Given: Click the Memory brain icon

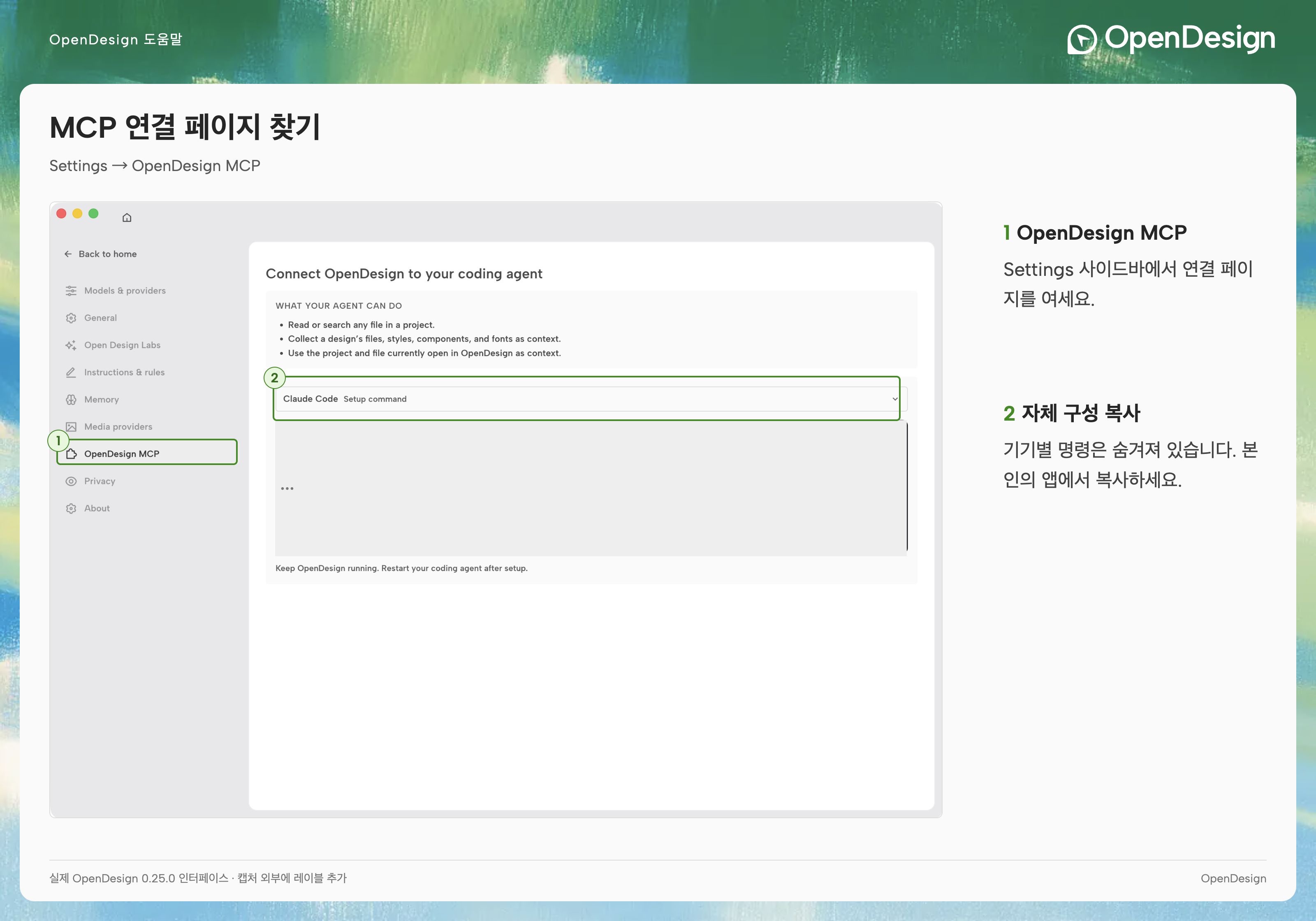Looking at the screenshot, I should pyautogui.click(x=71, y=400).
